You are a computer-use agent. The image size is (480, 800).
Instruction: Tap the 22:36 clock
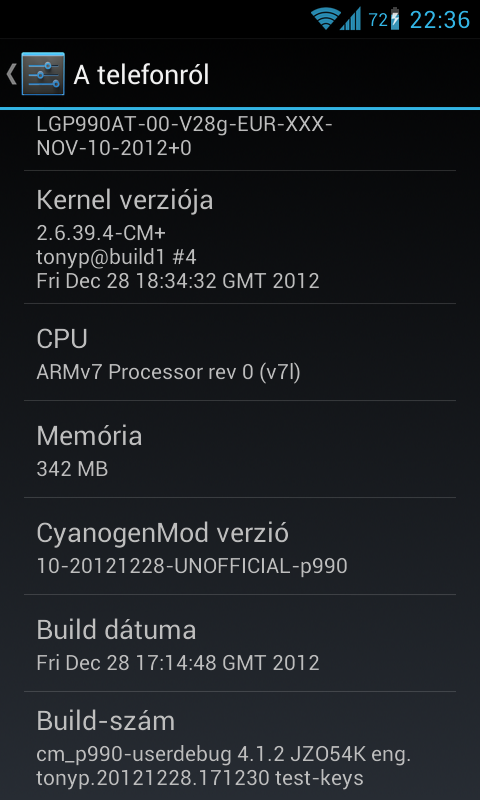tap(440, 20)
